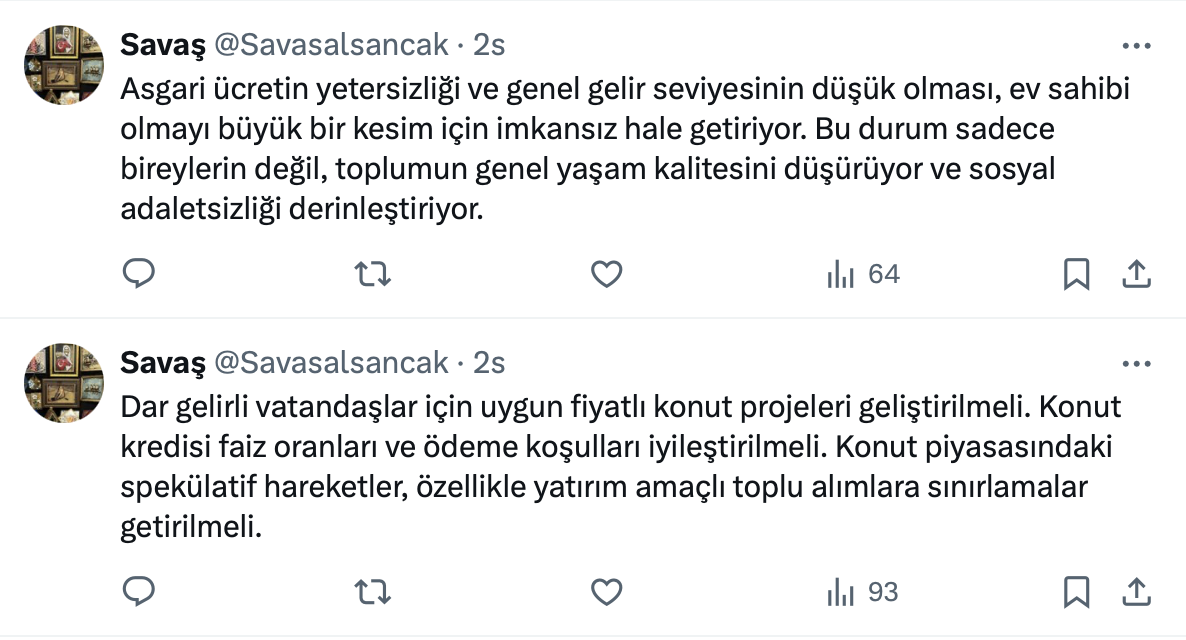Like the tweet about konut projeleri

click(x=607, y=592)
